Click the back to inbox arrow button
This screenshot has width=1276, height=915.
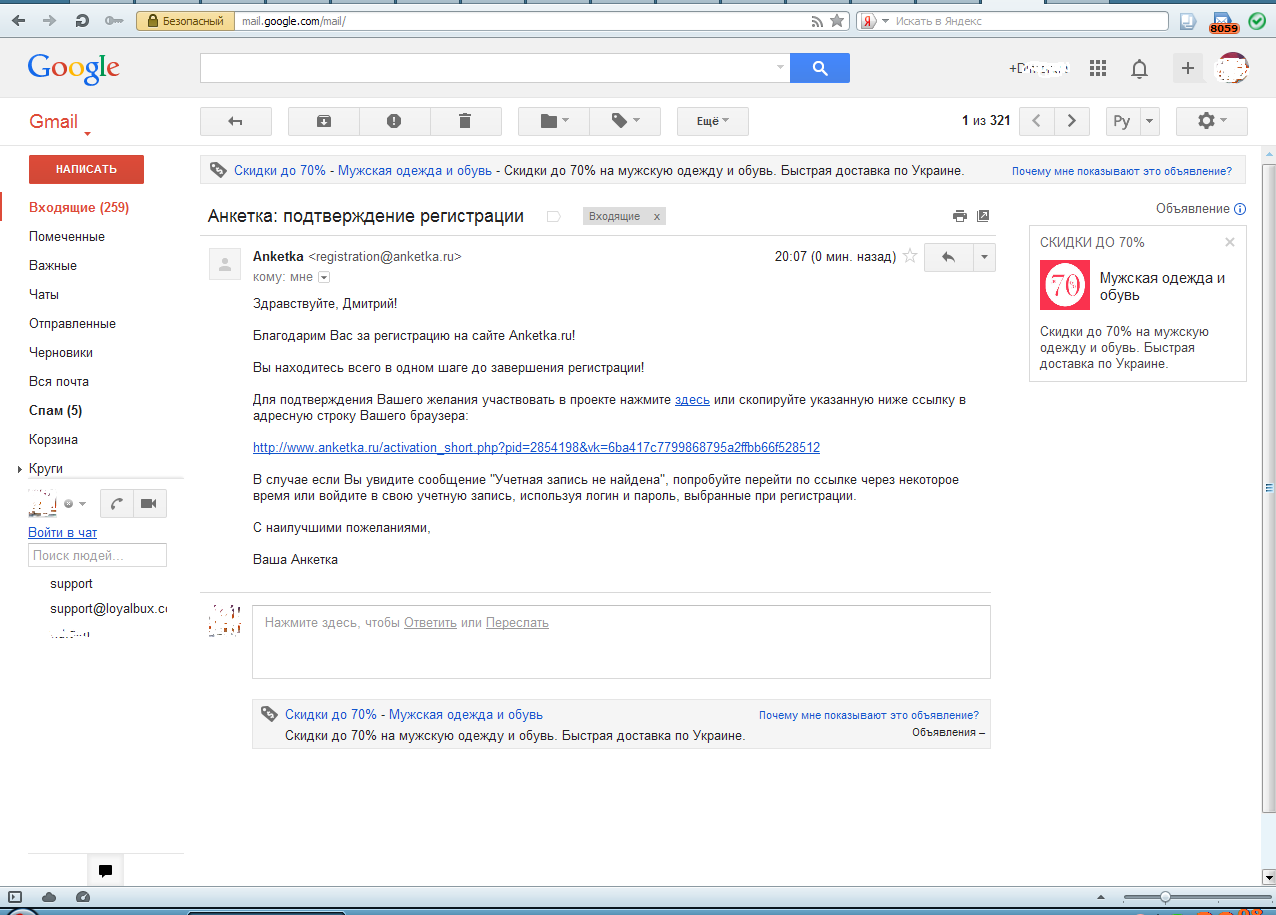[x=236, y=121]
